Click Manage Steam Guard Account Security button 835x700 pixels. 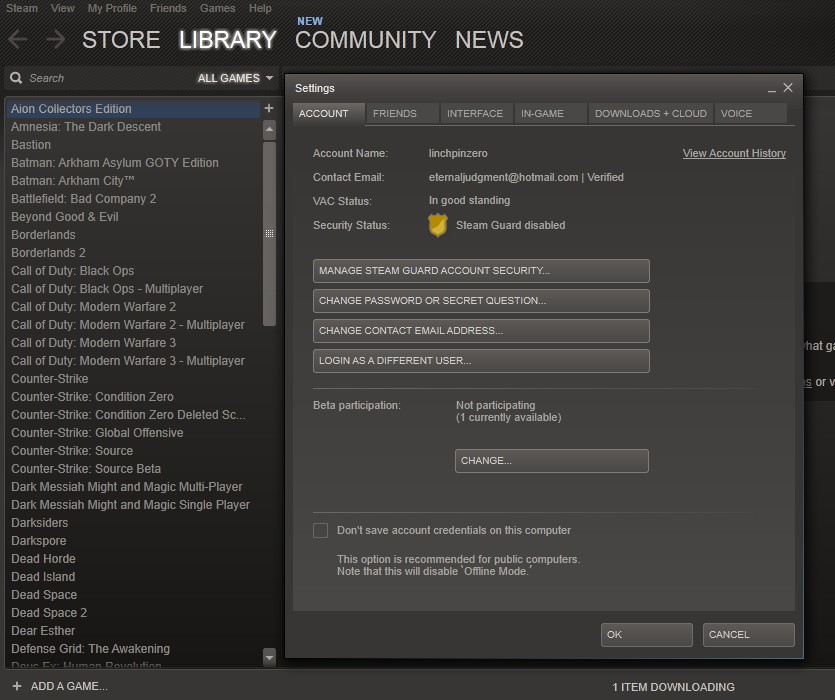(481, 271)
